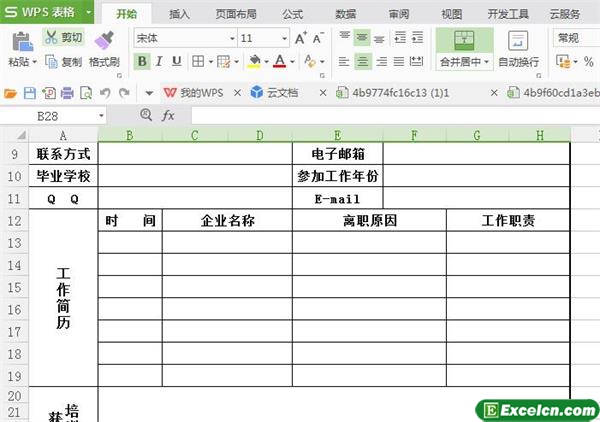This screenshot has width=600, height=422.
Task: Open the Borders dropdown arrow
Action: [210, 62]
